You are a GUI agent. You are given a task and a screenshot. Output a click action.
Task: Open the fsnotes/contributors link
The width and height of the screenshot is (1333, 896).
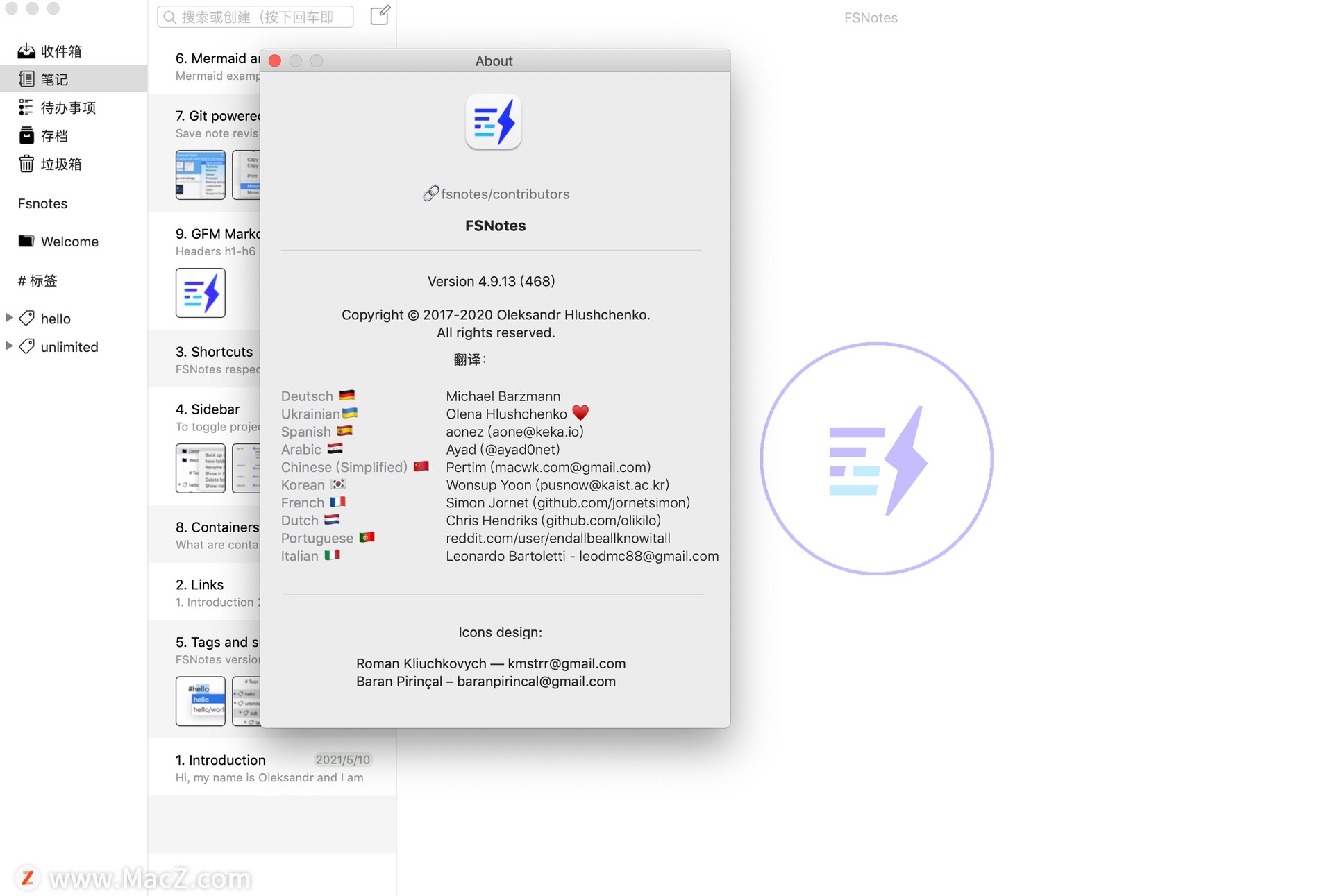[497, 194]
